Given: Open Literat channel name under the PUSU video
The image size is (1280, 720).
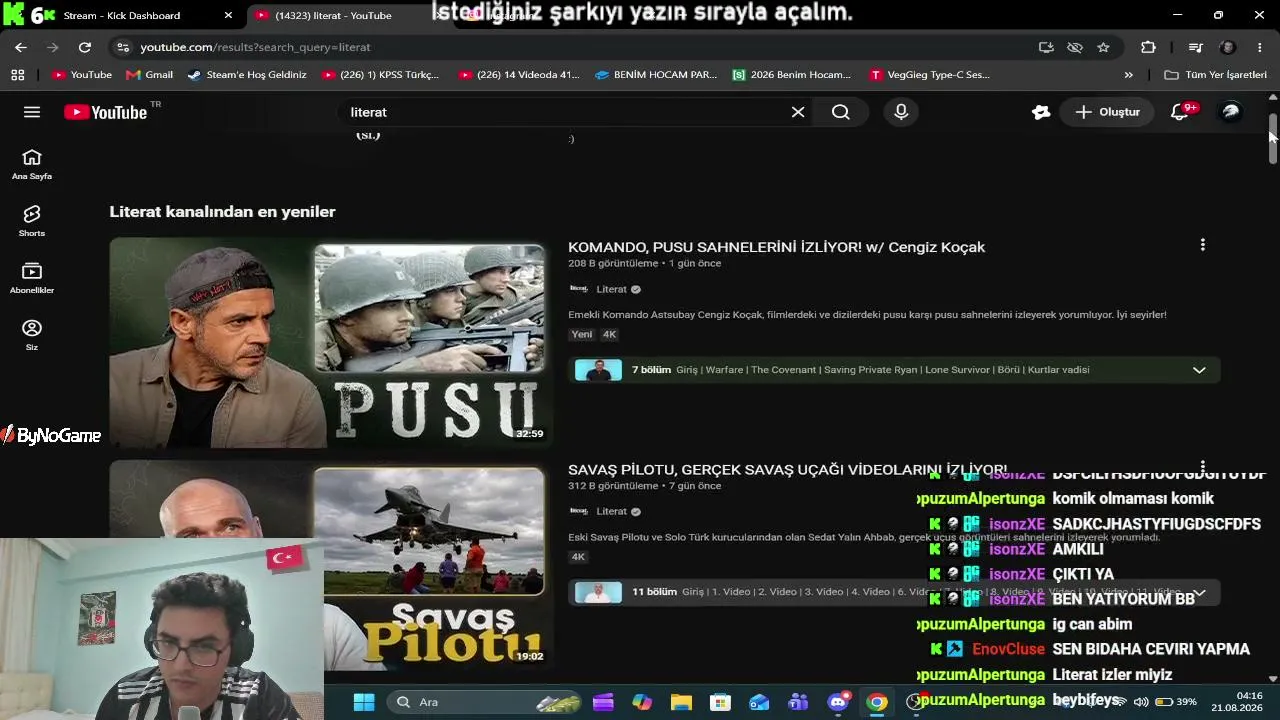Looking at the screenshot, I should pos(611,289).
